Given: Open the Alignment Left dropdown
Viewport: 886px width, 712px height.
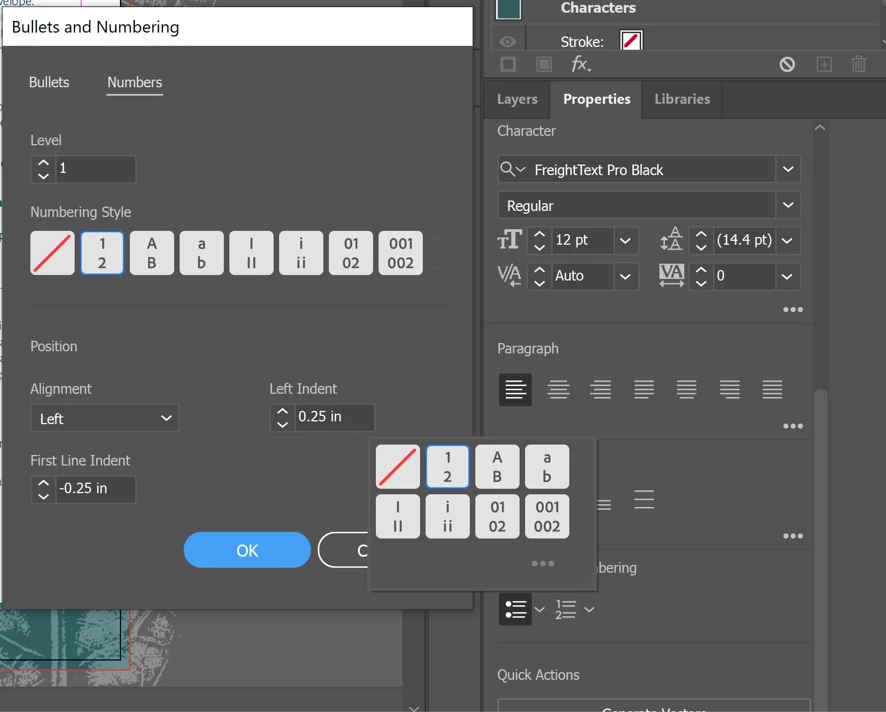Looking at the screenshot, I should pos(105,419).
